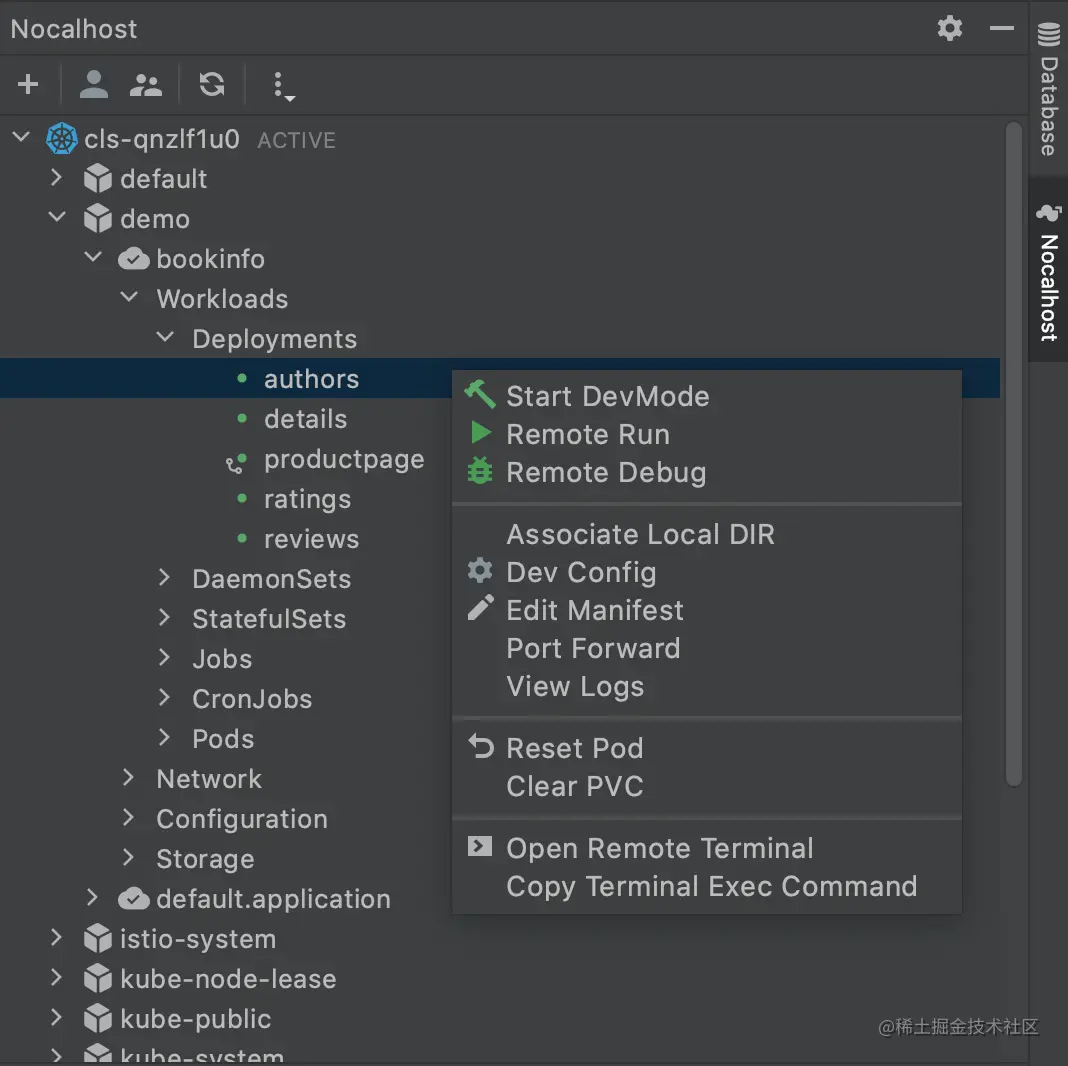Click the istio-system cube icon
The height and width of the screenshot is (1066, 1068).
97,939
